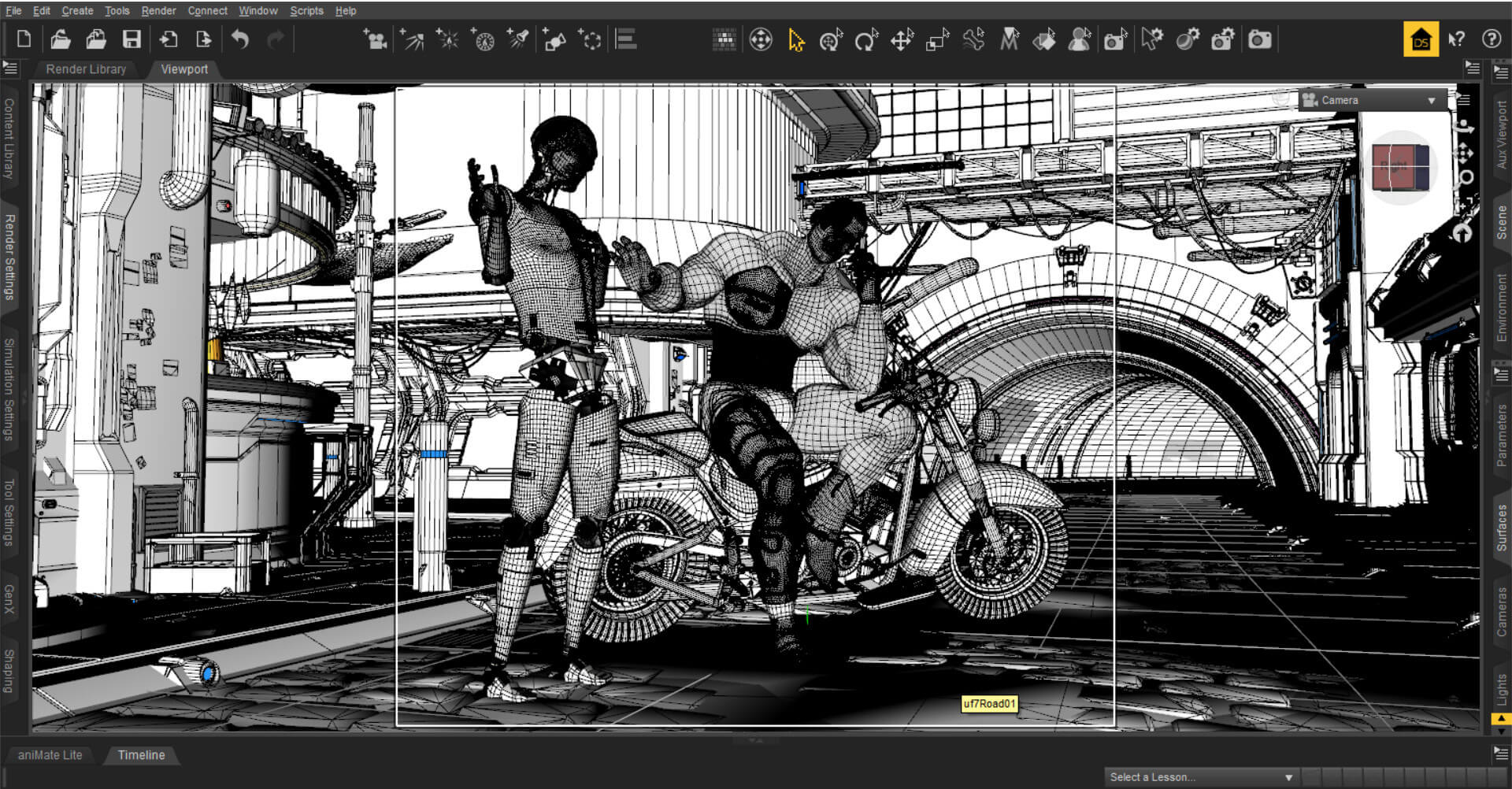The image size is (1512, 789).
Task: Activate the Node Selection arrow tool
Action: click(x=796, y=39)
